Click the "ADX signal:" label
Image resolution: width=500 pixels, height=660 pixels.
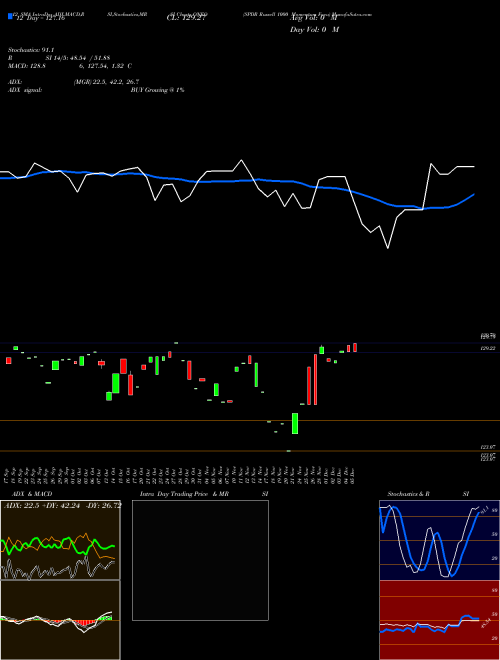click(x=25, y=90)
